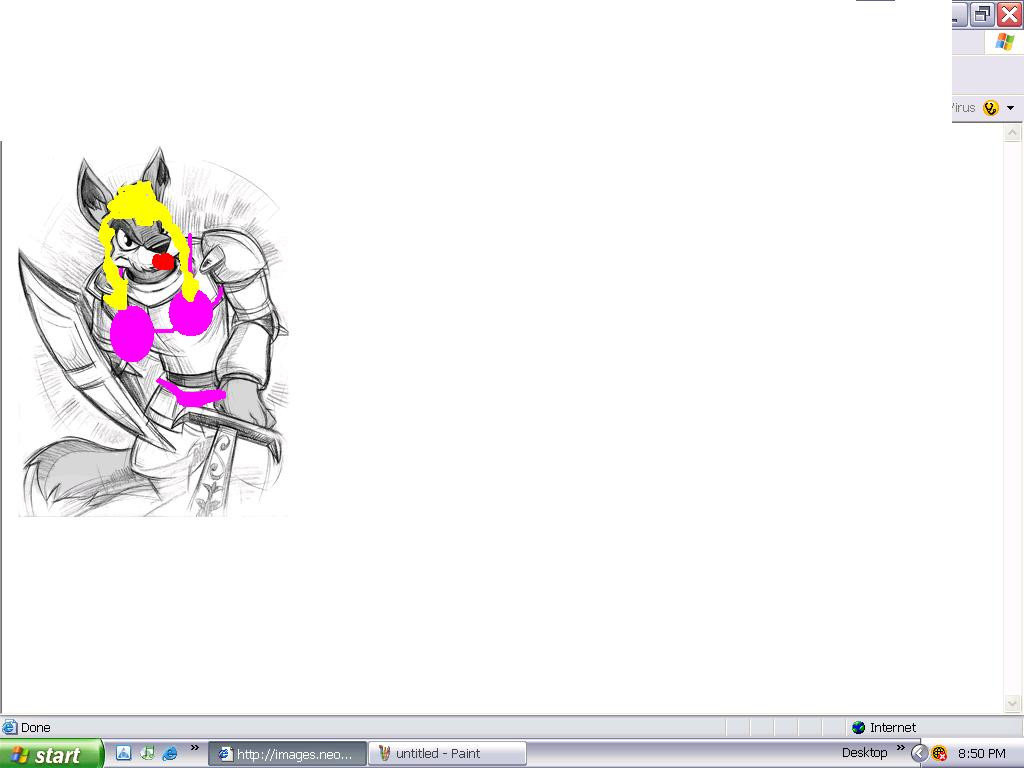Open the dropdown arrow next to the AntiVirus icon

pyautogui.click(x=1011, y=108)
